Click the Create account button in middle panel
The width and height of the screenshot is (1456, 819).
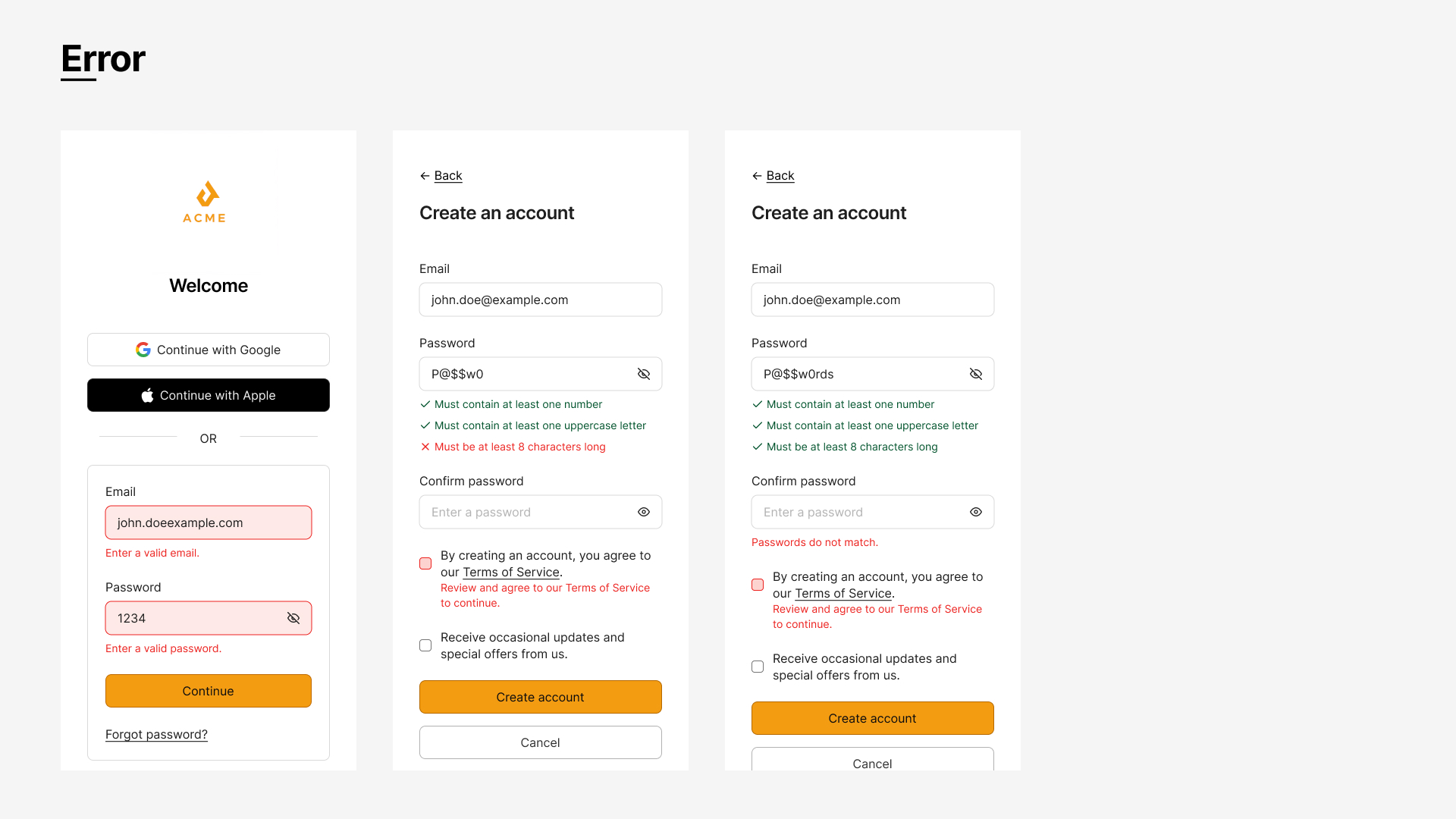[x=540, y=697]
